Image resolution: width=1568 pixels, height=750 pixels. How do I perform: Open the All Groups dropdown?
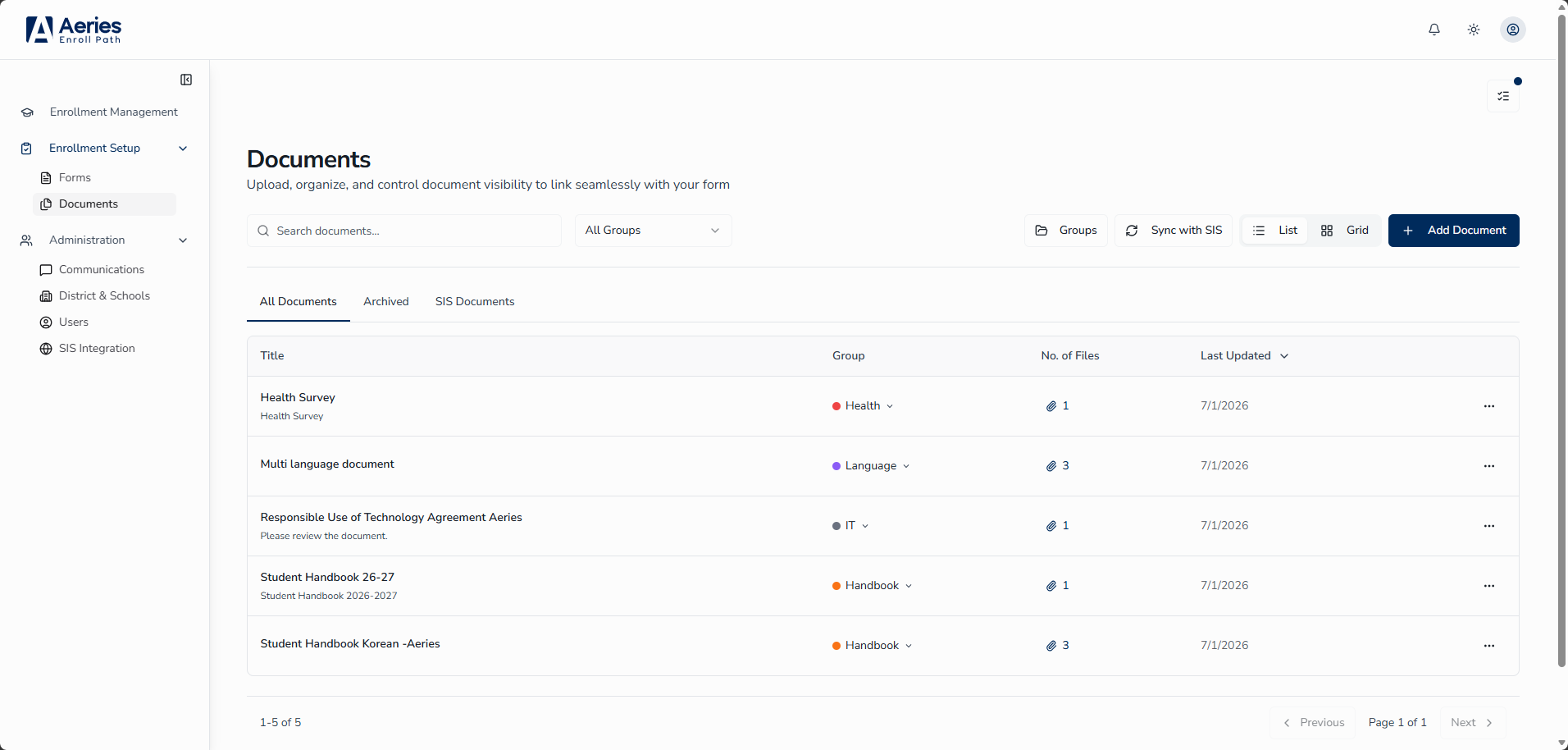point(653,231)
